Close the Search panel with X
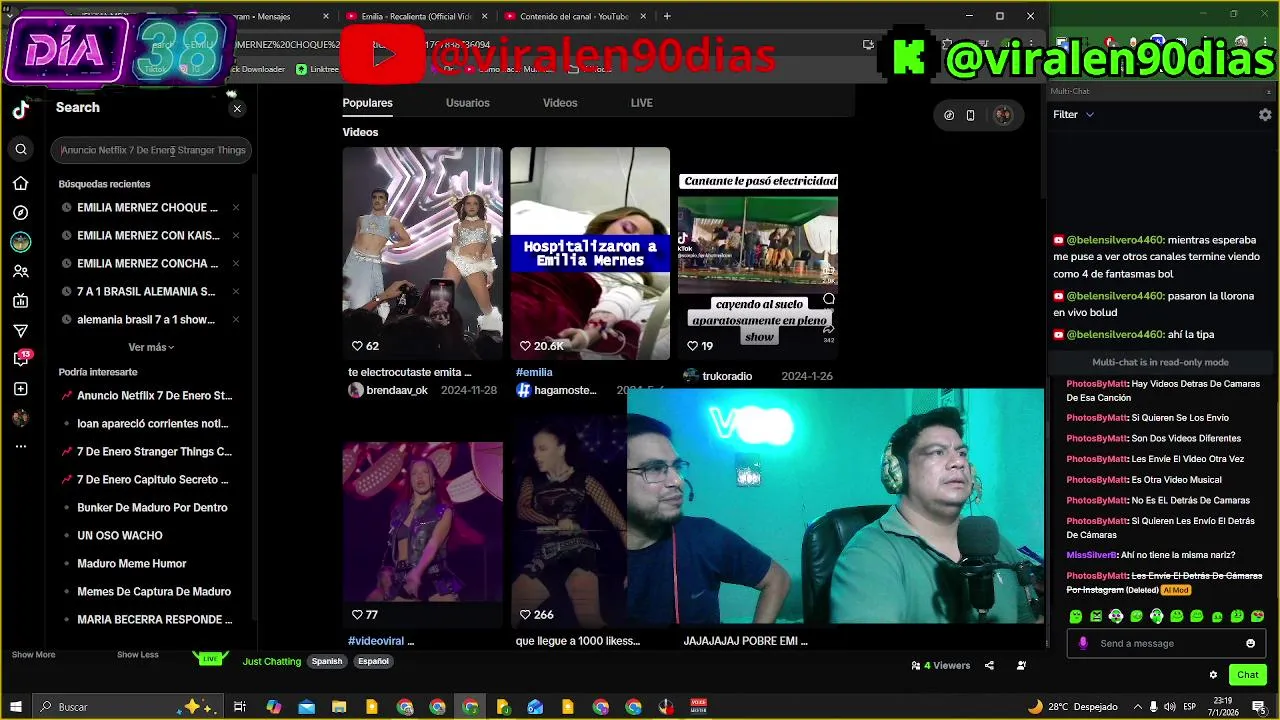The image size is (1280, 720). [237, 108]
